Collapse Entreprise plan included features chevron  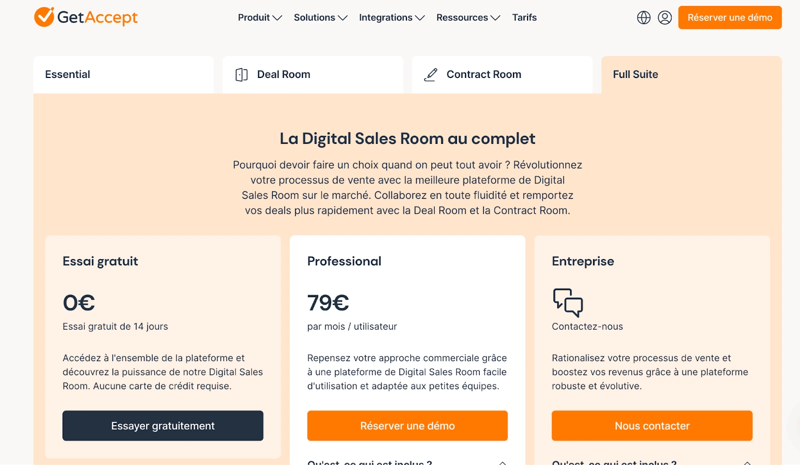click(747, 463)
